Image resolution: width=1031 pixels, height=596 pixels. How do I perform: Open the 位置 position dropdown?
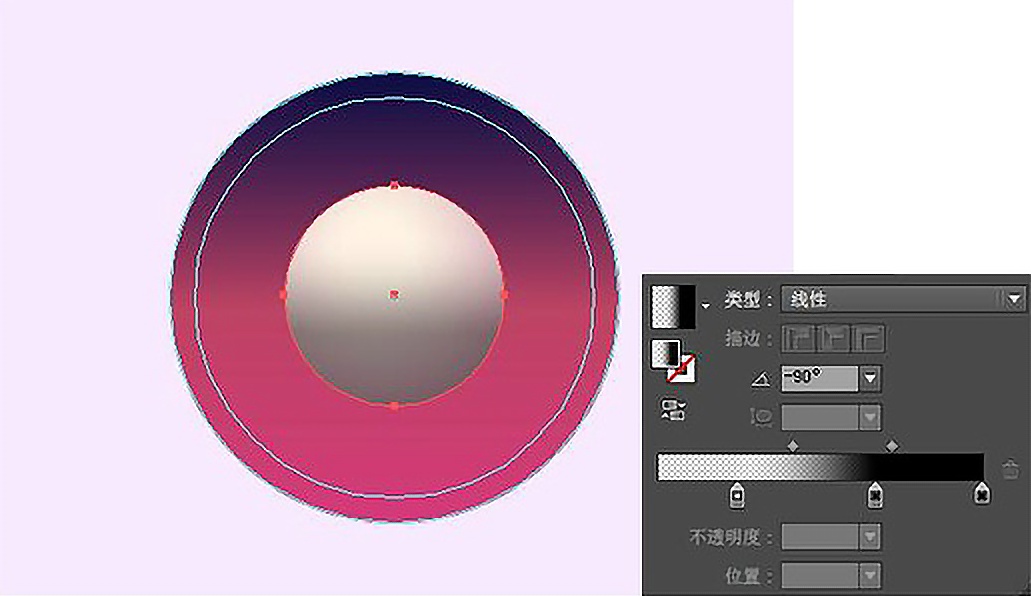click(869, 575)
